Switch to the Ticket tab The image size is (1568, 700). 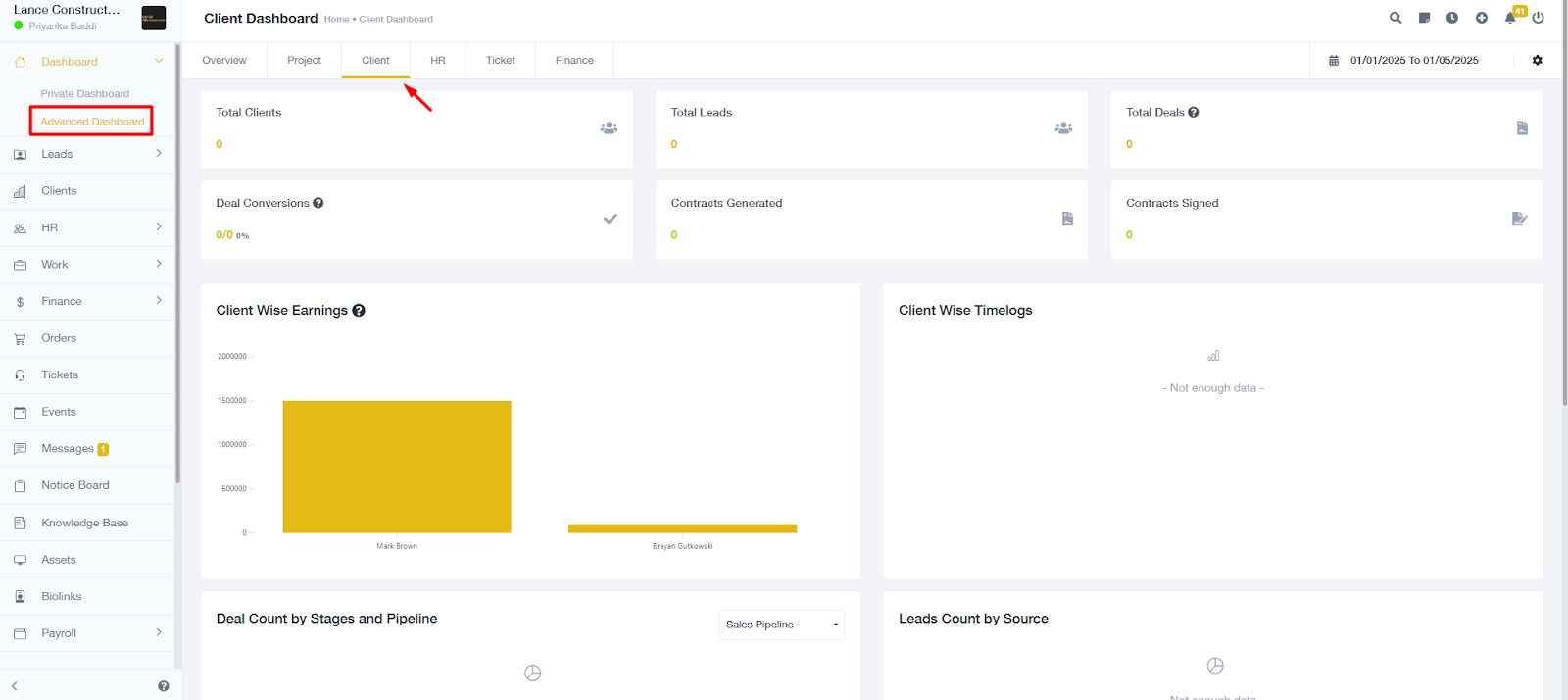pos(501,61)
